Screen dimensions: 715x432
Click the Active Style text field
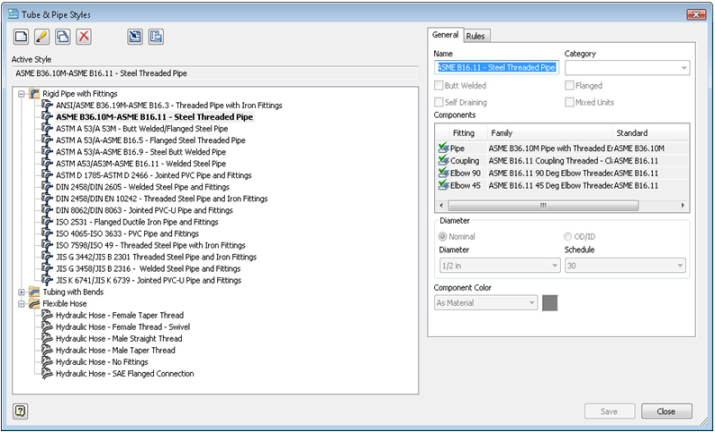(215, 73)
